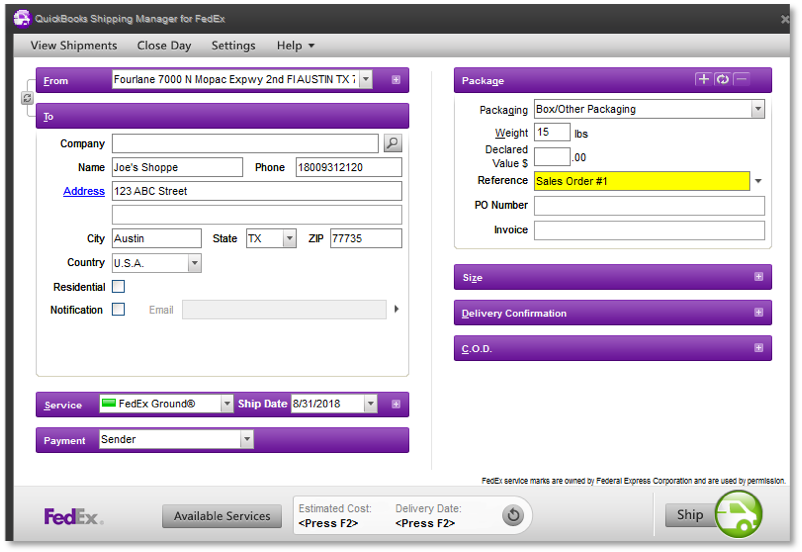Click the company search magnifier icon

(x=392, y=143)
